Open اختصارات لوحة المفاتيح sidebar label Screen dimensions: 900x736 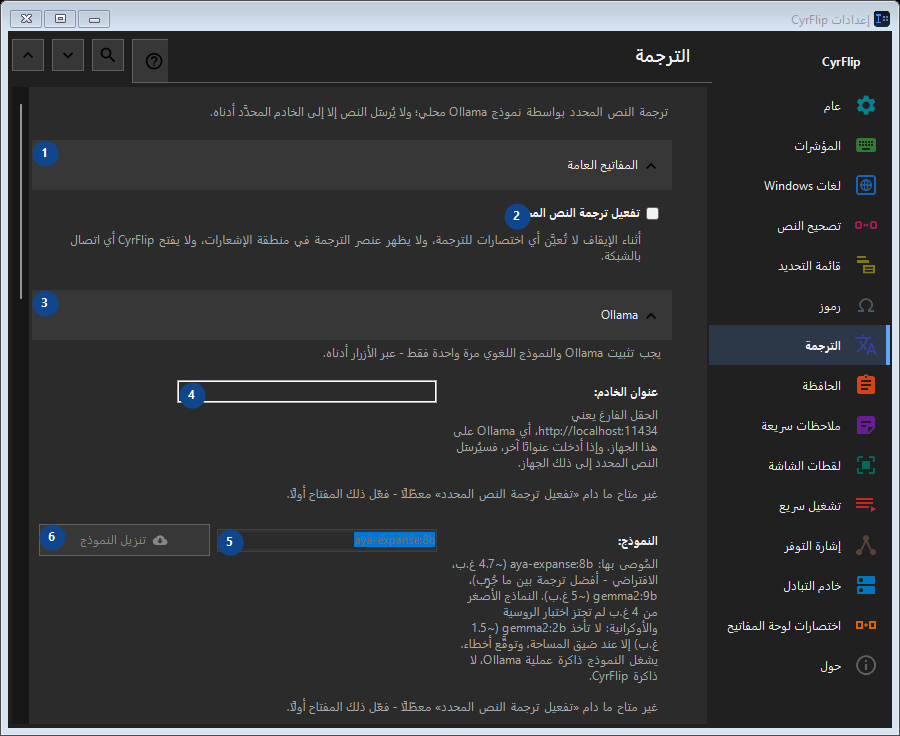click(783, 626)
